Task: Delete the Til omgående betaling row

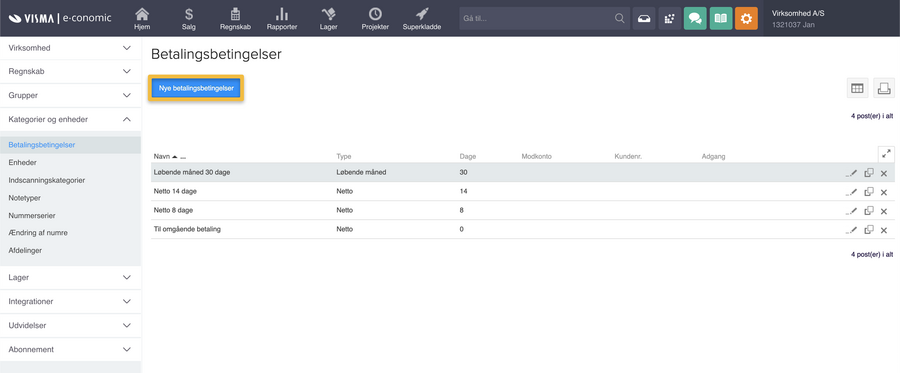Action: [x=884, y=230]
